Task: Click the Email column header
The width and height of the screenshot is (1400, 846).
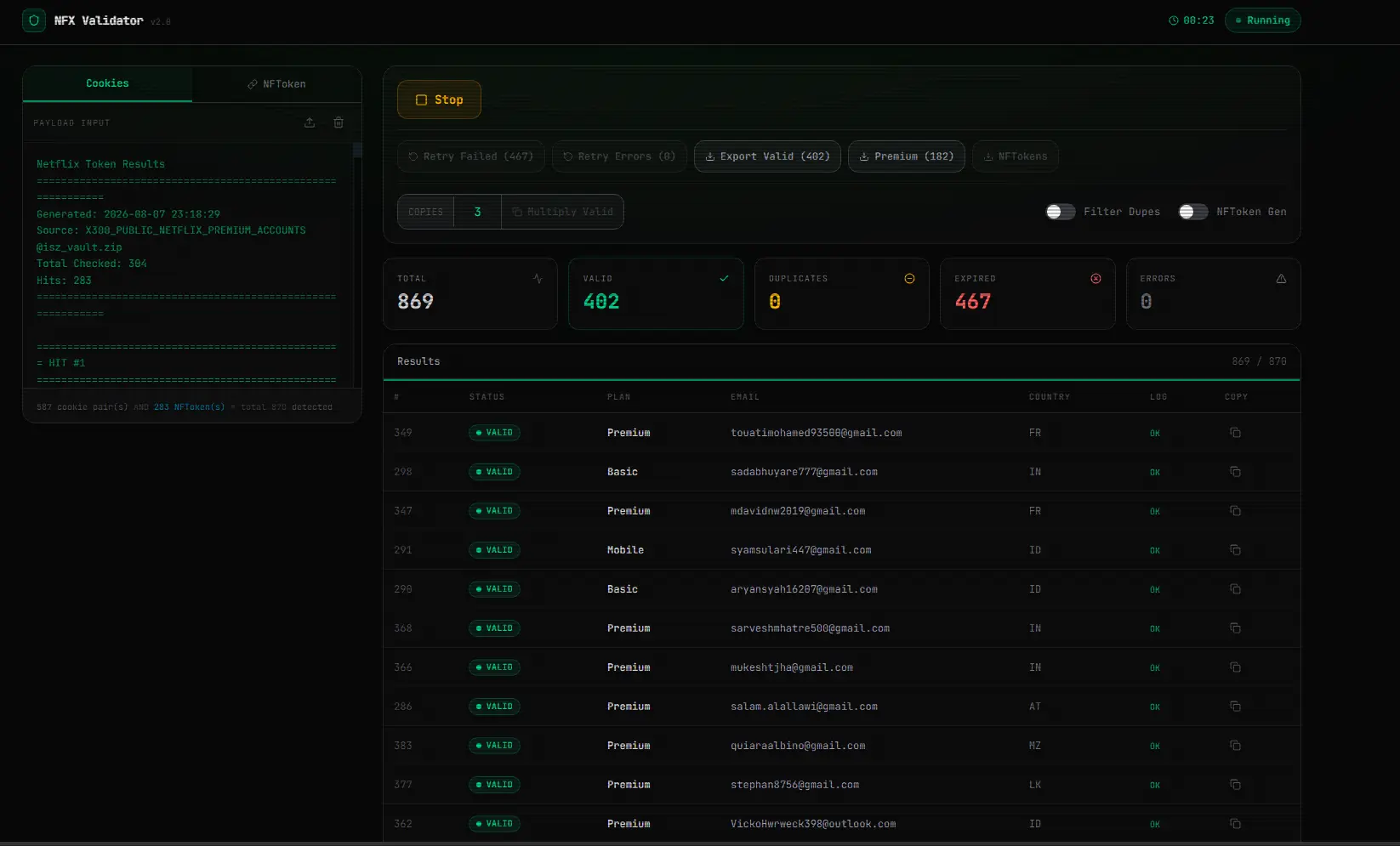Action: click(x=745, y=397)
